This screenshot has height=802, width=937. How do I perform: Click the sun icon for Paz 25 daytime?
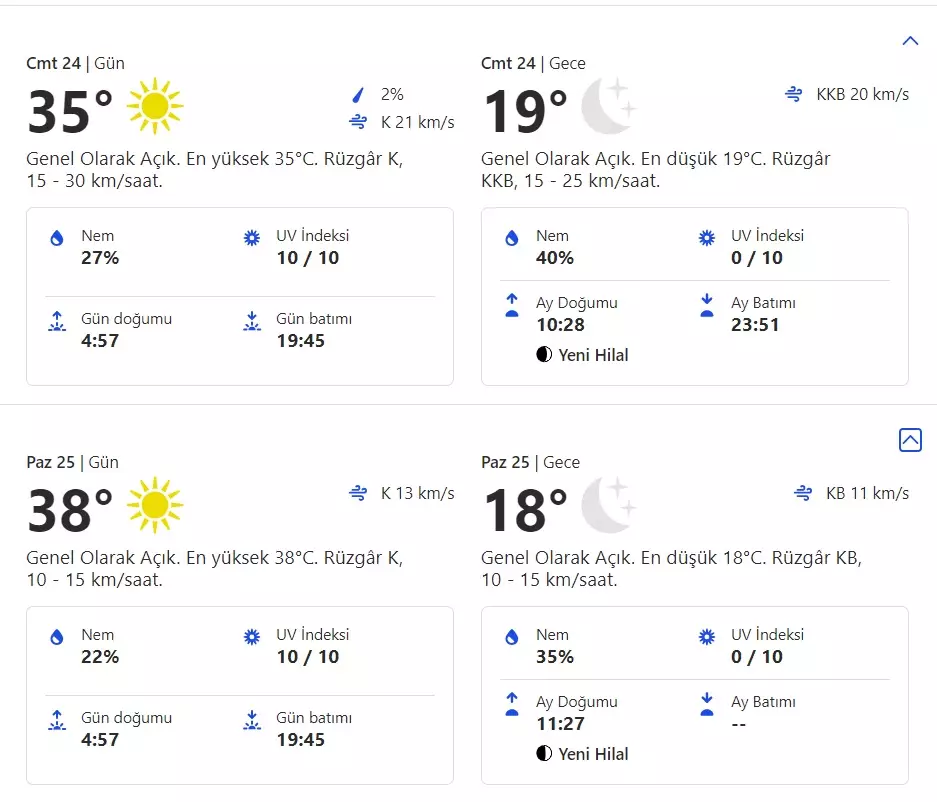click(x=157, y=506)
